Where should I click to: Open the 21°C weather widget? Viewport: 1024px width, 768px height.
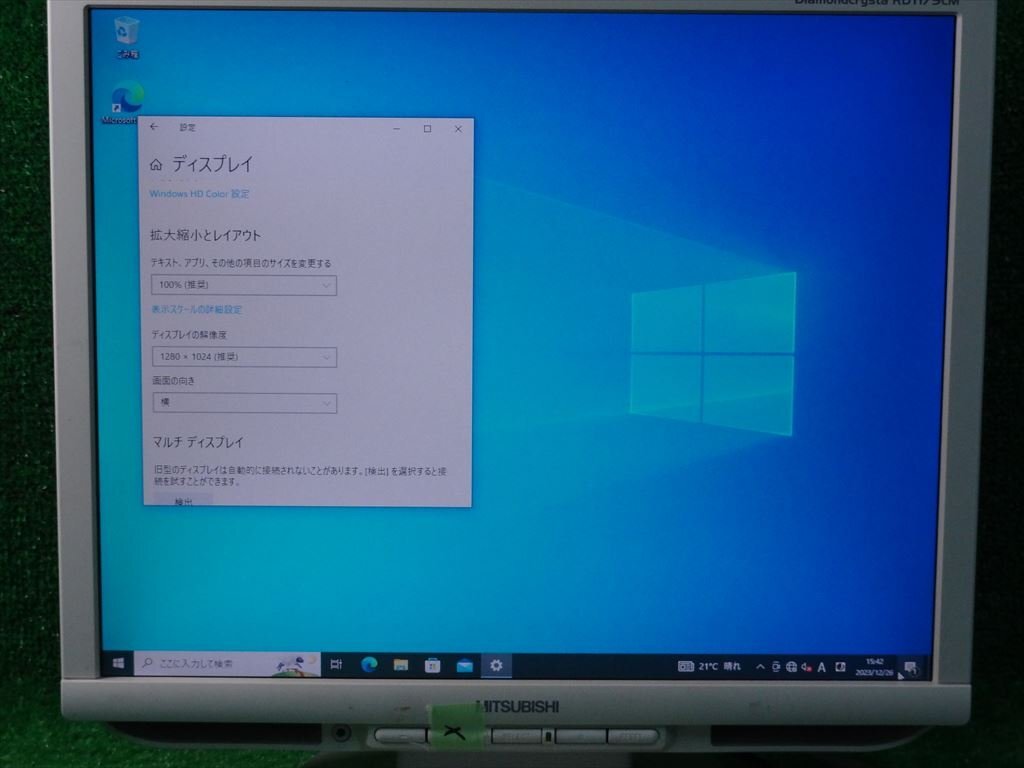[x=709, y=666]
